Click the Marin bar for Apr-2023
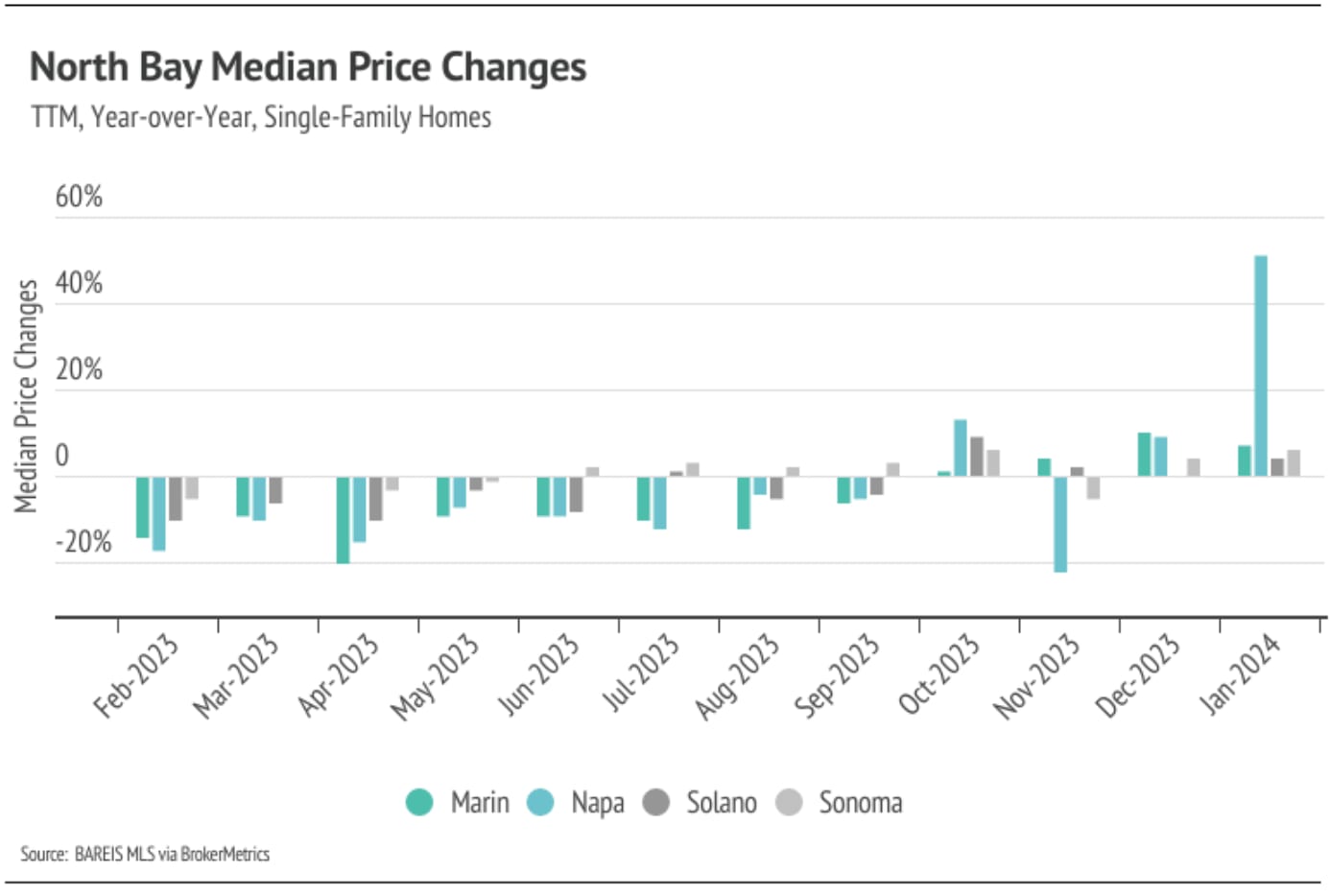This screenshot has width=1330, height=896. 343,519
